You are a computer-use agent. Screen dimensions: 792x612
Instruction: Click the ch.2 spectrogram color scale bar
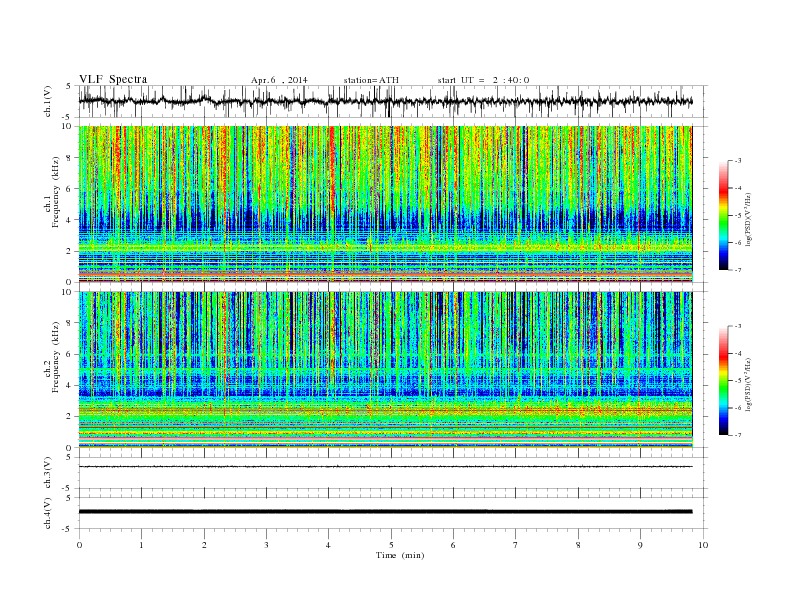tap(723, 381)
